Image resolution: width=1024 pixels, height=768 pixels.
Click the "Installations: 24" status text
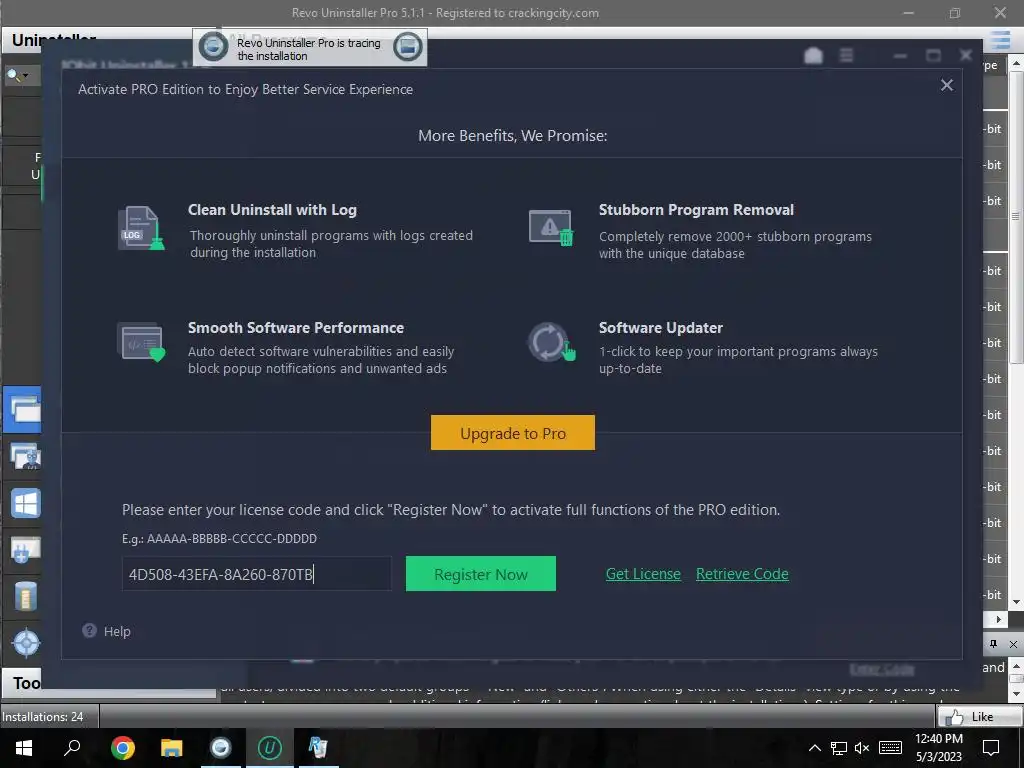pos(43,716)
